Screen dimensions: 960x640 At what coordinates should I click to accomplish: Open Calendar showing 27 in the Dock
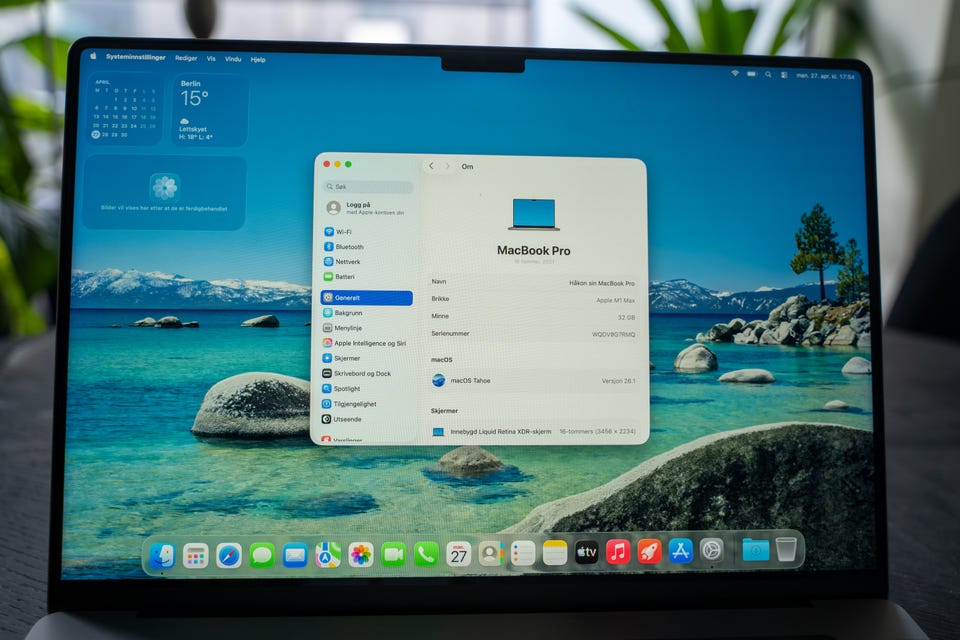pyautogui.click(x=459, y=554)
